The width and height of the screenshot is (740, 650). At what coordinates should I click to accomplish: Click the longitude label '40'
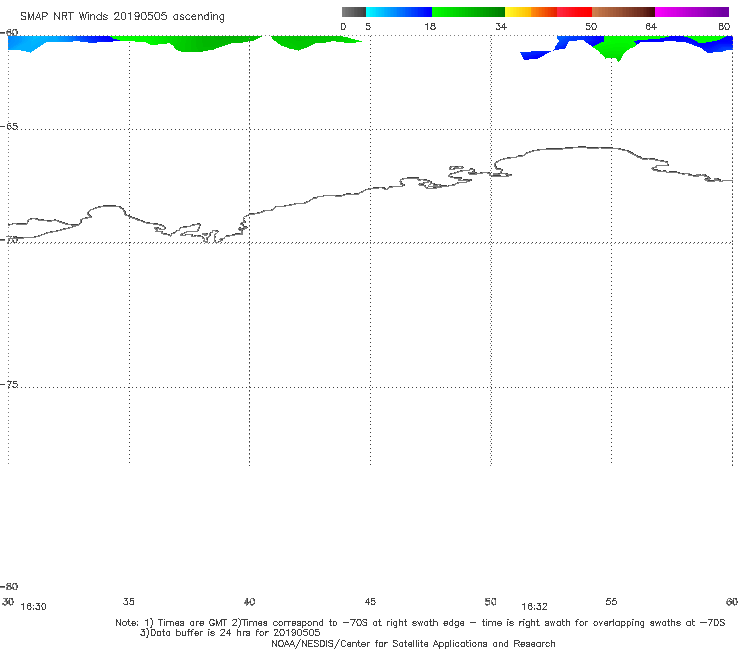249,602
